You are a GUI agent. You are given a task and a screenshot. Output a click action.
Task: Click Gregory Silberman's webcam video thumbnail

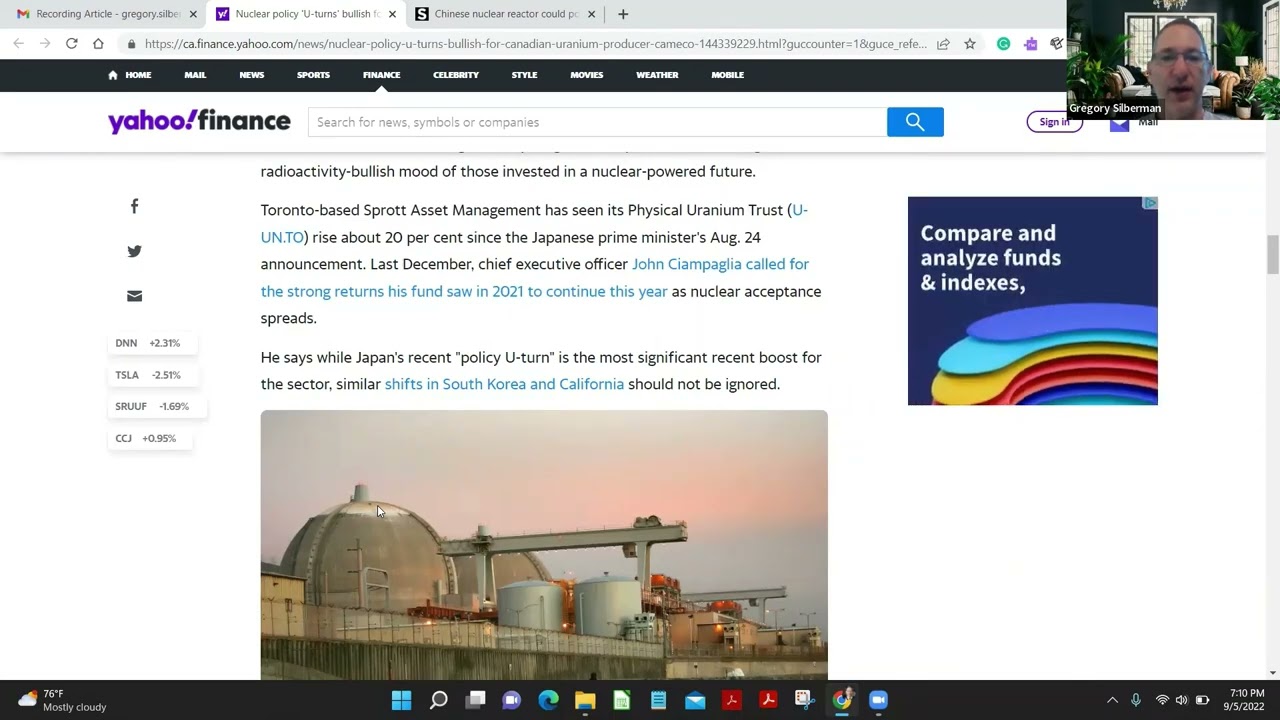click(1172, 60)
